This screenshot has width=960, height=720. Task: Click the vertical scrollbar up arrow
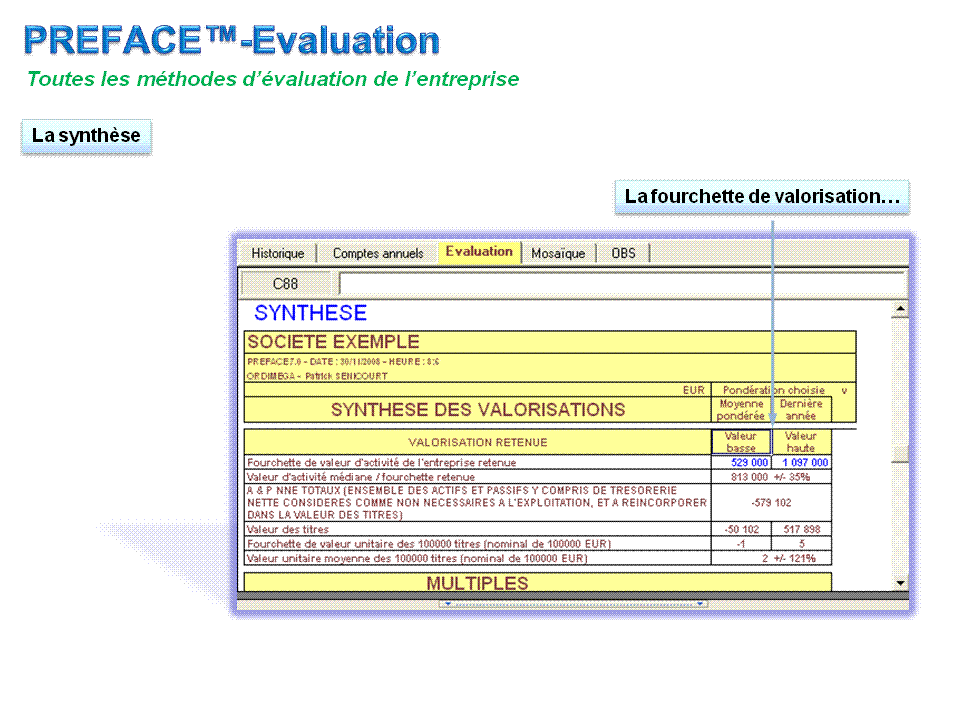pyautogui.click(x=900, y=309)
